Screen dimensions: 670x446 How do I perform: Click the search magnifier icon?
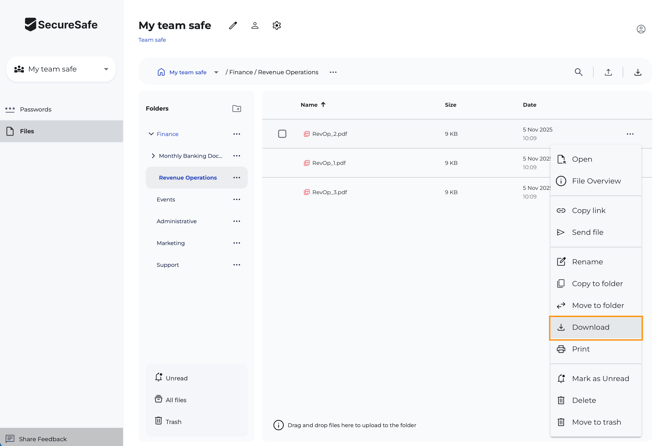click(x=578, y=72)
